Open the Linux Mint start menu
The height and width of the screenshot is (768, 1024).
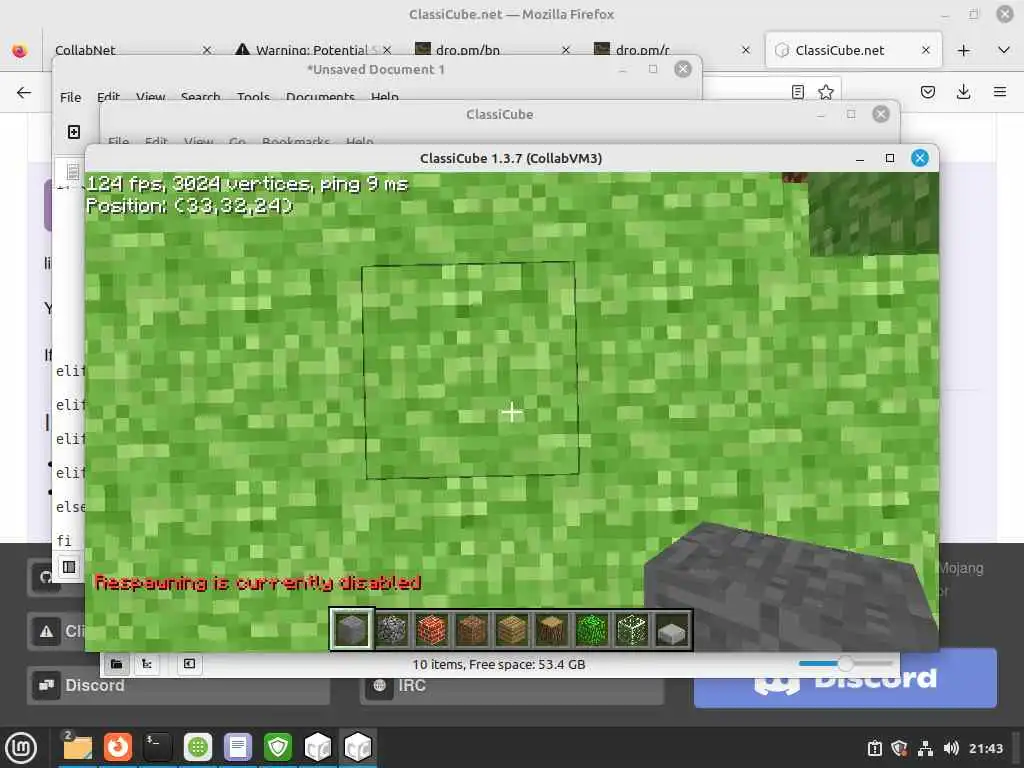click(21, 747)
